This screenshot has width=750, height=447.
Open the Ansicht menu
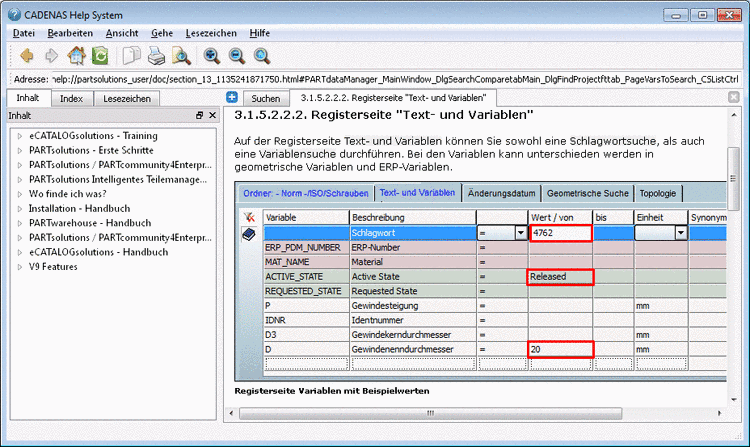pos(122,33)
